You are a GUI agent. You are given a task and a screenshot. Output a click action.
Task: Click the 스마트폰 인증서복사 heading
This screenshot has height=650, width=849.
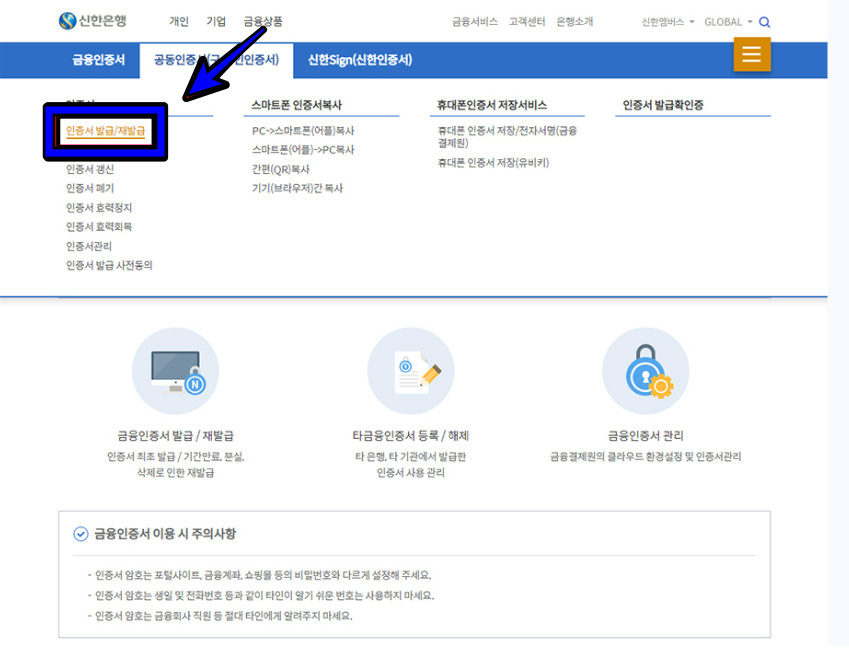[297, 105]
